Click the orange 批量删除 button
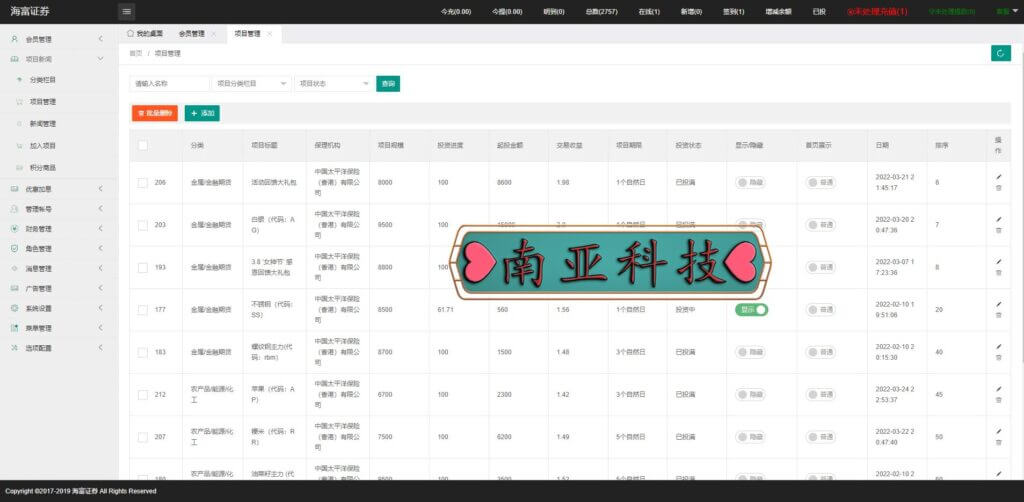Viewport: 1024px width, 502px height. pyautogui.click(x=155, y=114)
